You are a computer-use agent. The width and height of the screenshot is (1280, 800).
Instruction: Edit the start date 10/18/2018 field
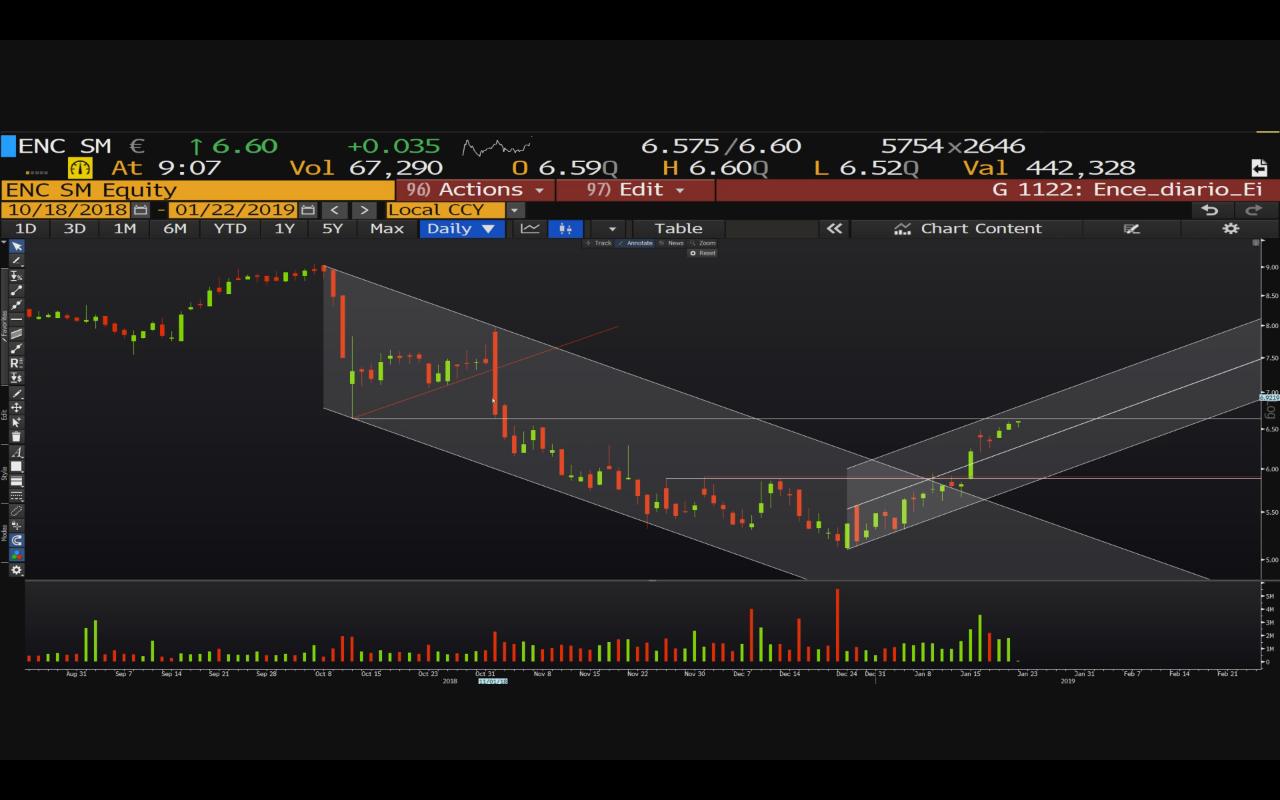[x=65, y=210]
